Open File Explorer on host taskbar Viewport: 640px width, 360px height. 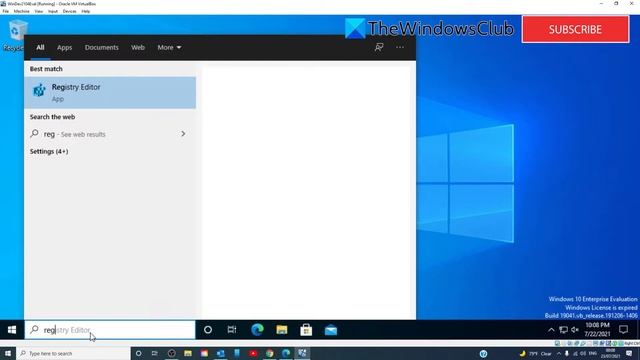tap(188, 353)
